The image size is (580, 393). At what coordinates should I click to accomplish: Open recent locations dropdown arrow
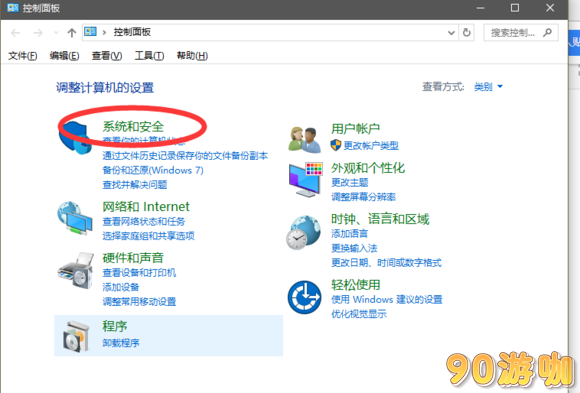[56, 33]
